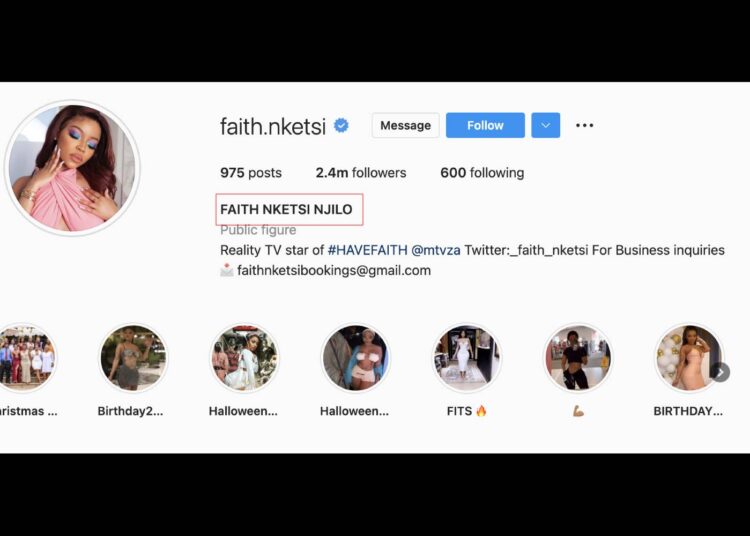Click the Message button
This screenshot has height=536, width=750.
pyautogui.click(x=406, y=125)
